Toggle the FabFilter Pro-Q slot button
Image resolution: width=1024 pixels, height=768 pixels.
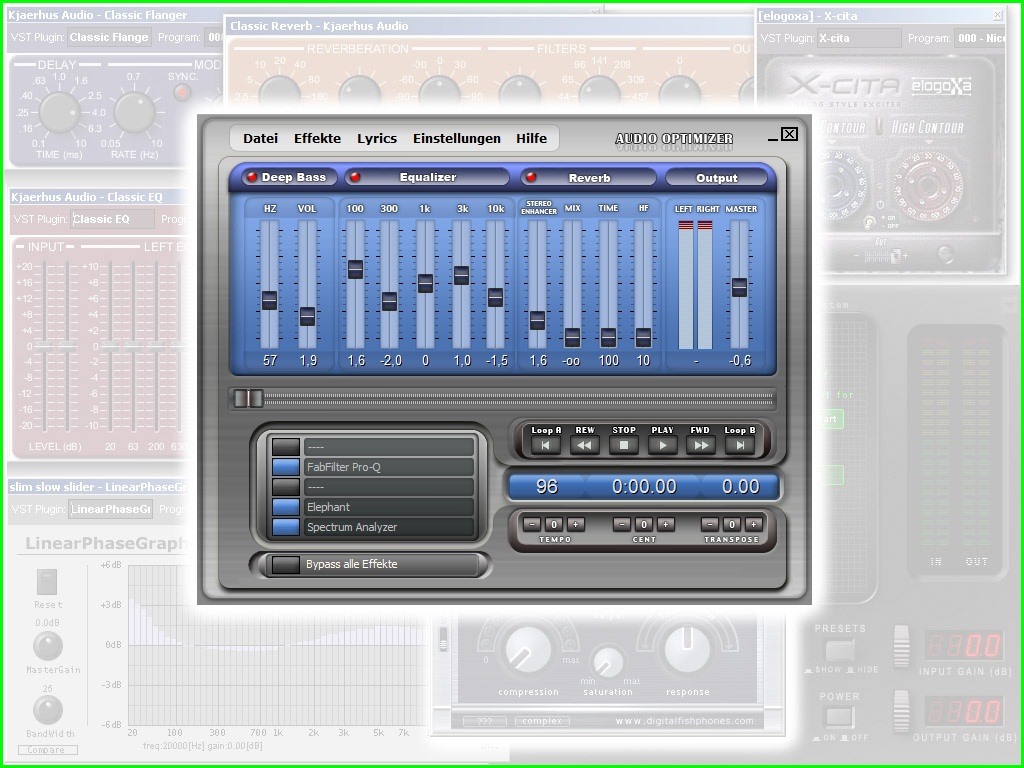[286, 467]
